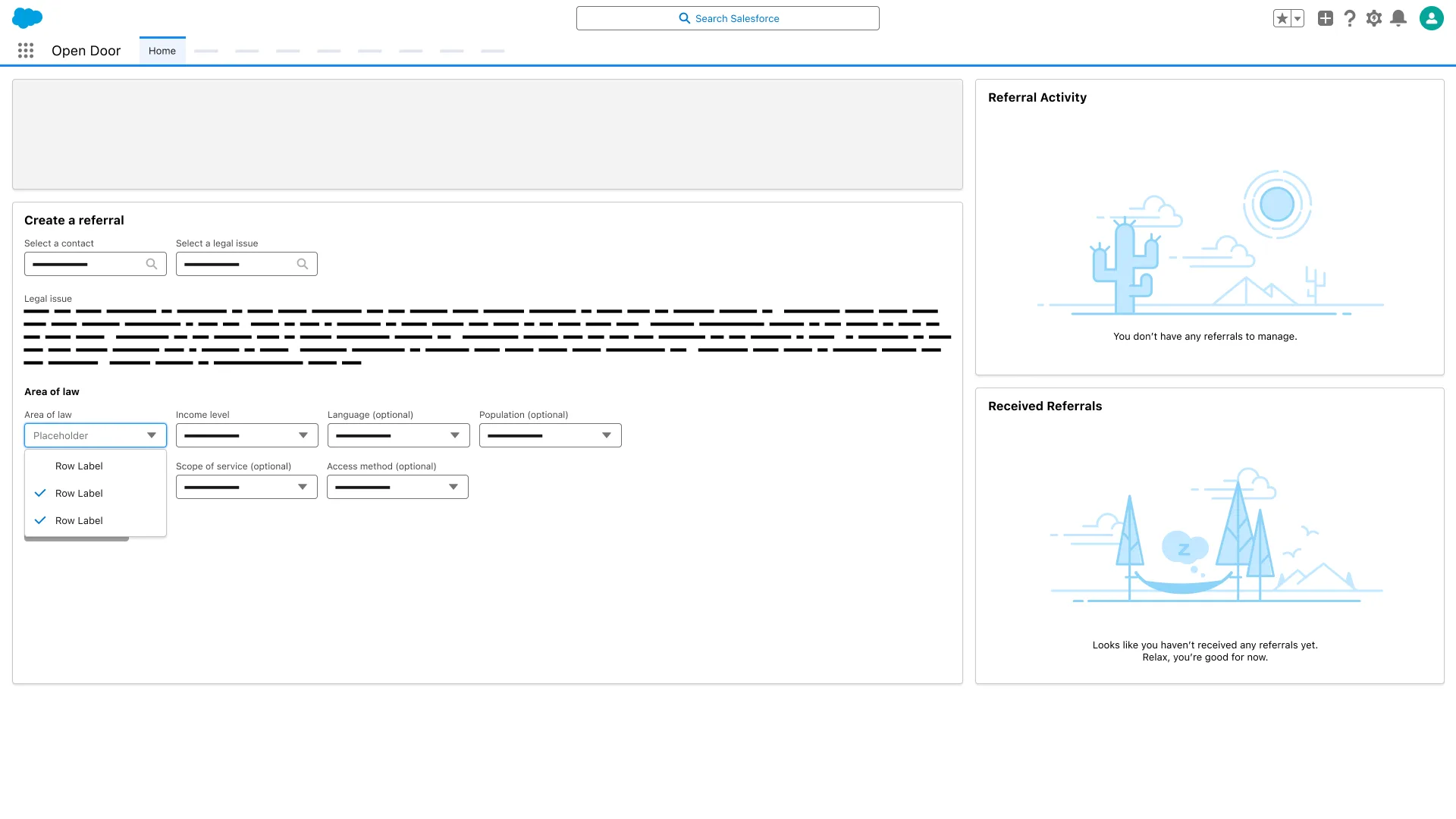Click the Received Referrals heading
Viewport: 1456px width, 819px height.
point(1045,406)
